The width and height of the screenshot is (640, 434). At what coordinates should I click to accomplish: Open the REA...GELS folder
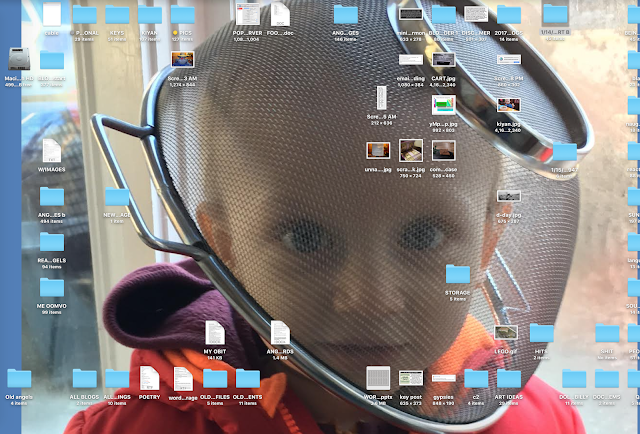(52, 241)
